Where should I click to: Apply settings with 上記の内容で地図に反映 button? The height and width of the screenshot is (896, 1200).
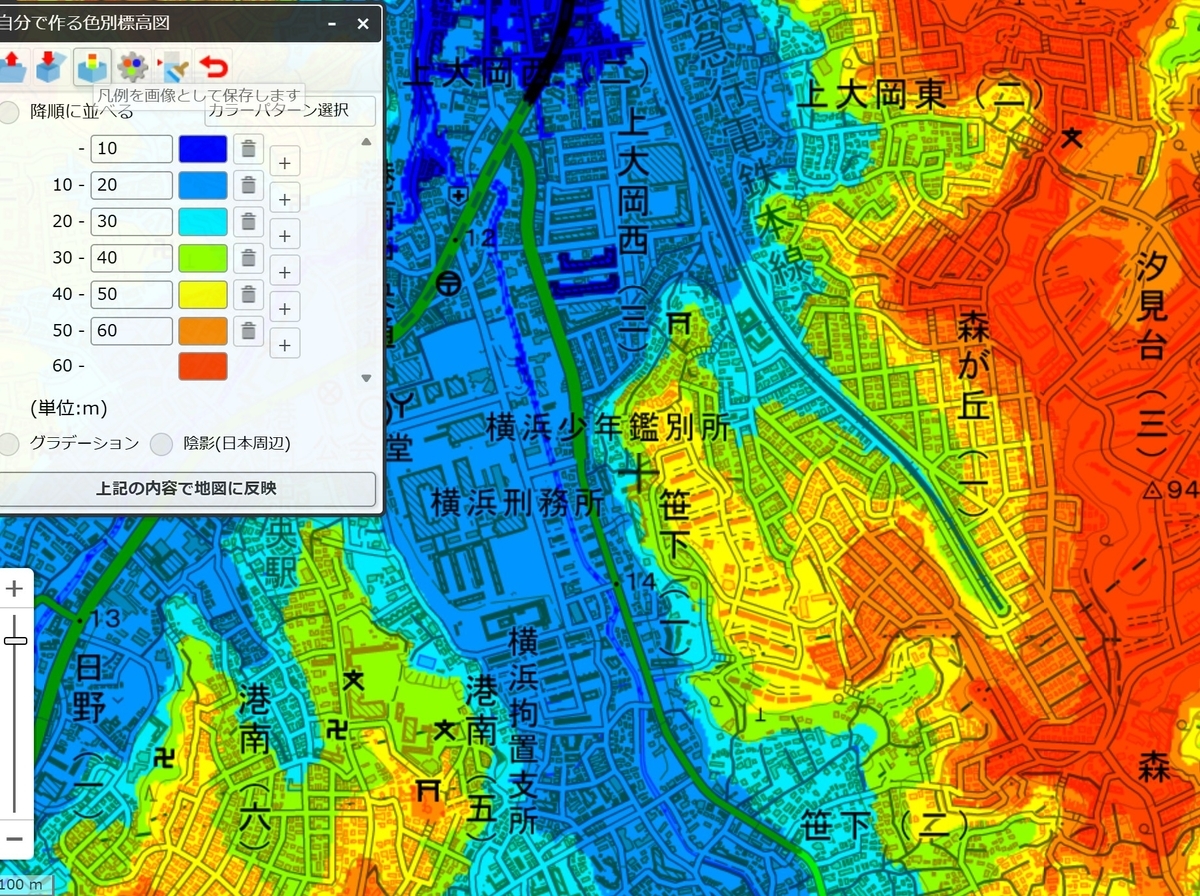click(186, 489)
